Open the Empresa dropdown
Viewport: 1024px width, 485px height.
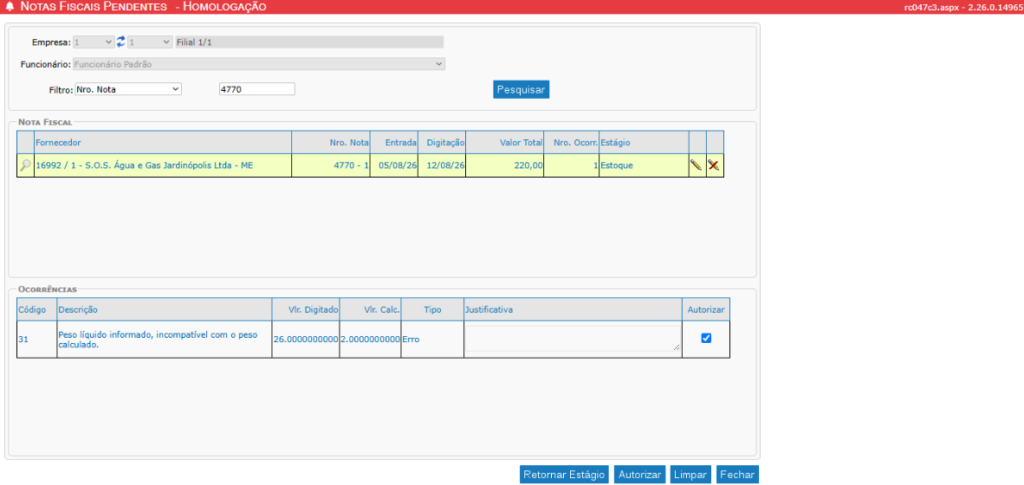(x=94, y=42)
